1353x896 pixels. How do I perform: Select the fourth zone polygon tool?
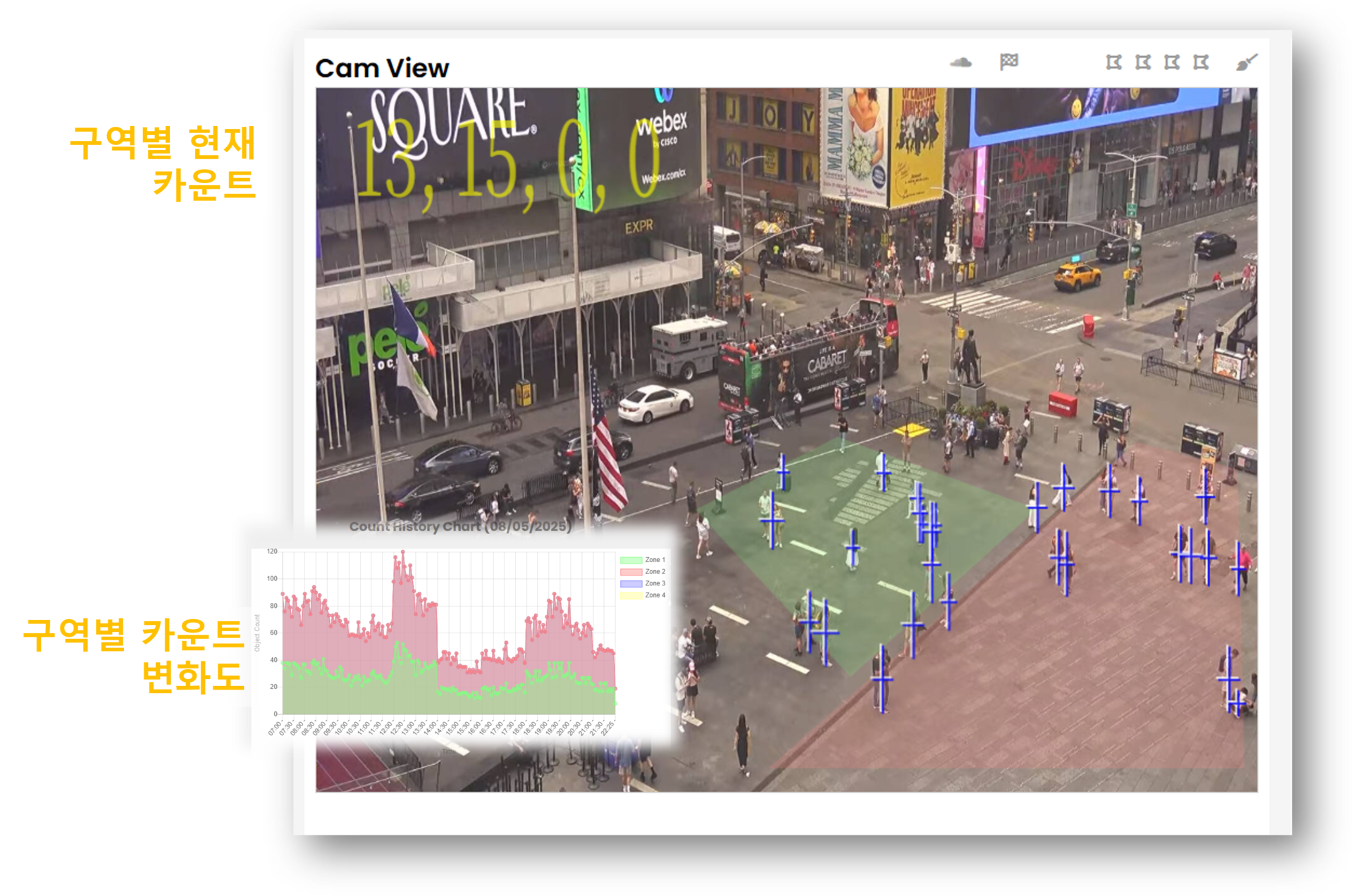1201,63
